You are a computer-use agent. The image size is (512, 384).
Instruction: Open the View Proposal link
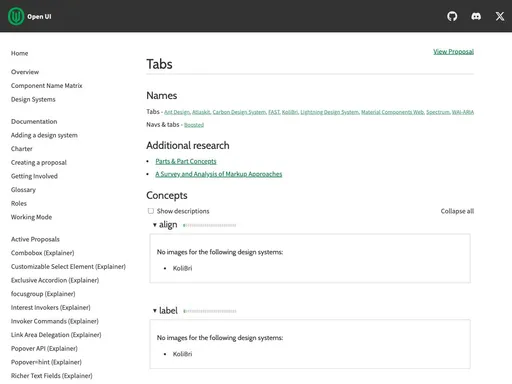[453, 51]
